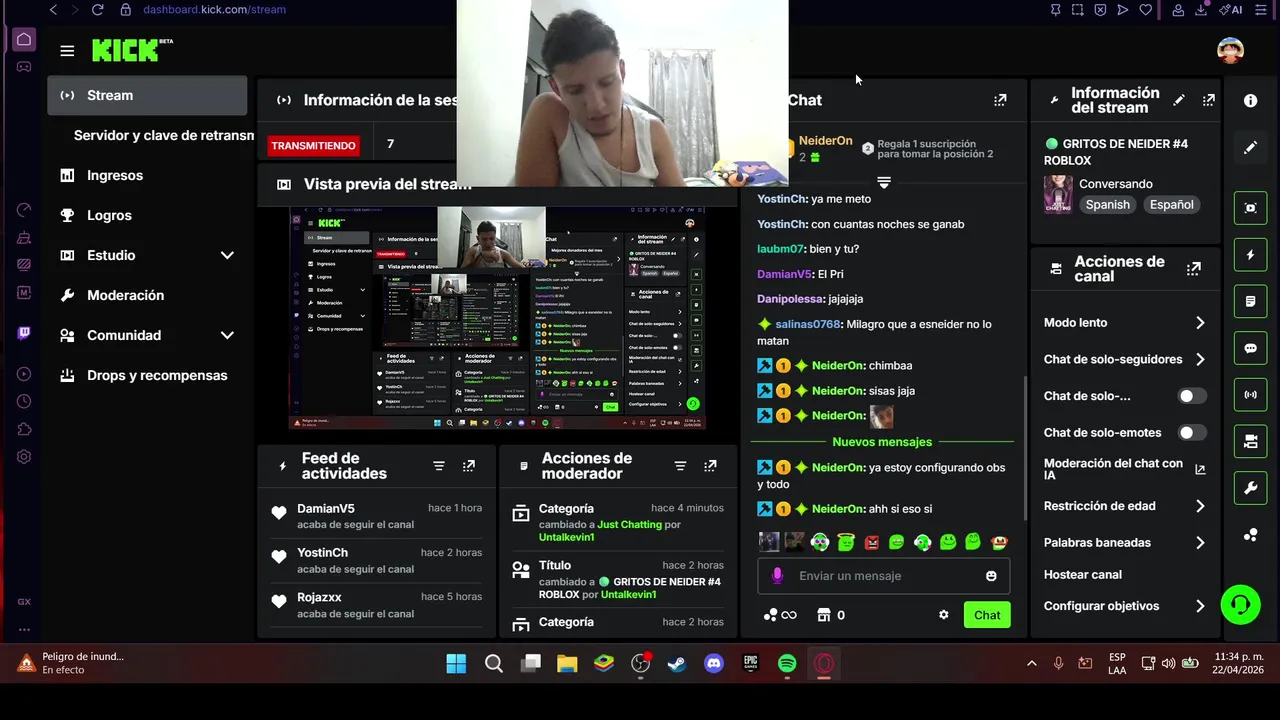The height and width of the screenshot is (720, 1280).
Task: Open the hamburger menu beside the Kick logo
Action: point(67,51)
